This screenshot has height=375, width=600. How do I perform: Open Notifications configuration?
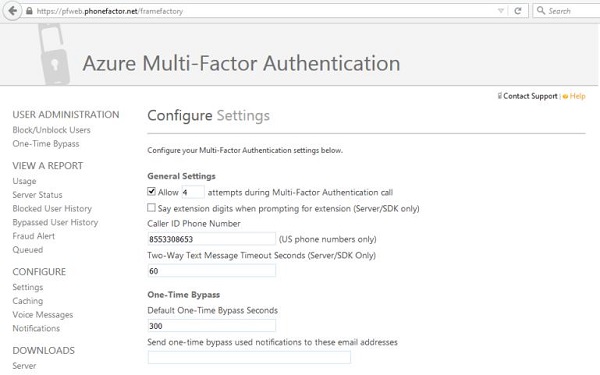[36, 328]
